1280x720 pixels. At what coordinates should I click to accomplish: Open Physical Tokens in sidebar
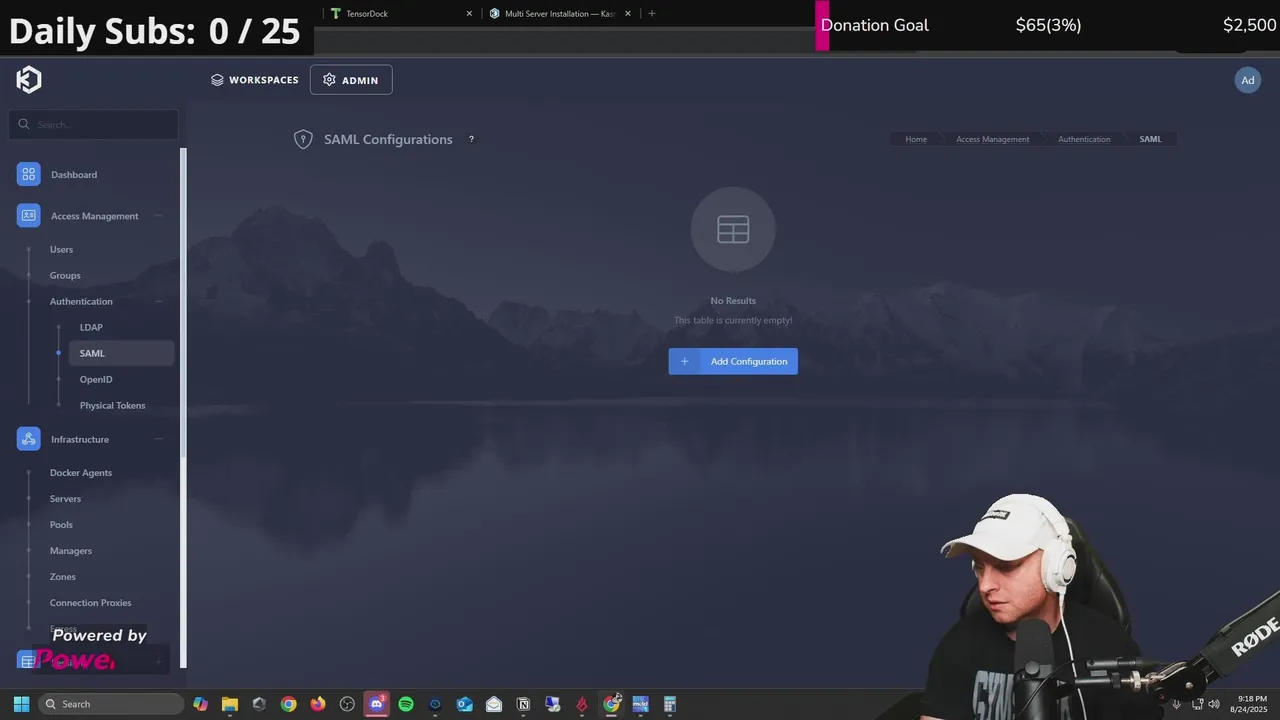coord(112,405)
